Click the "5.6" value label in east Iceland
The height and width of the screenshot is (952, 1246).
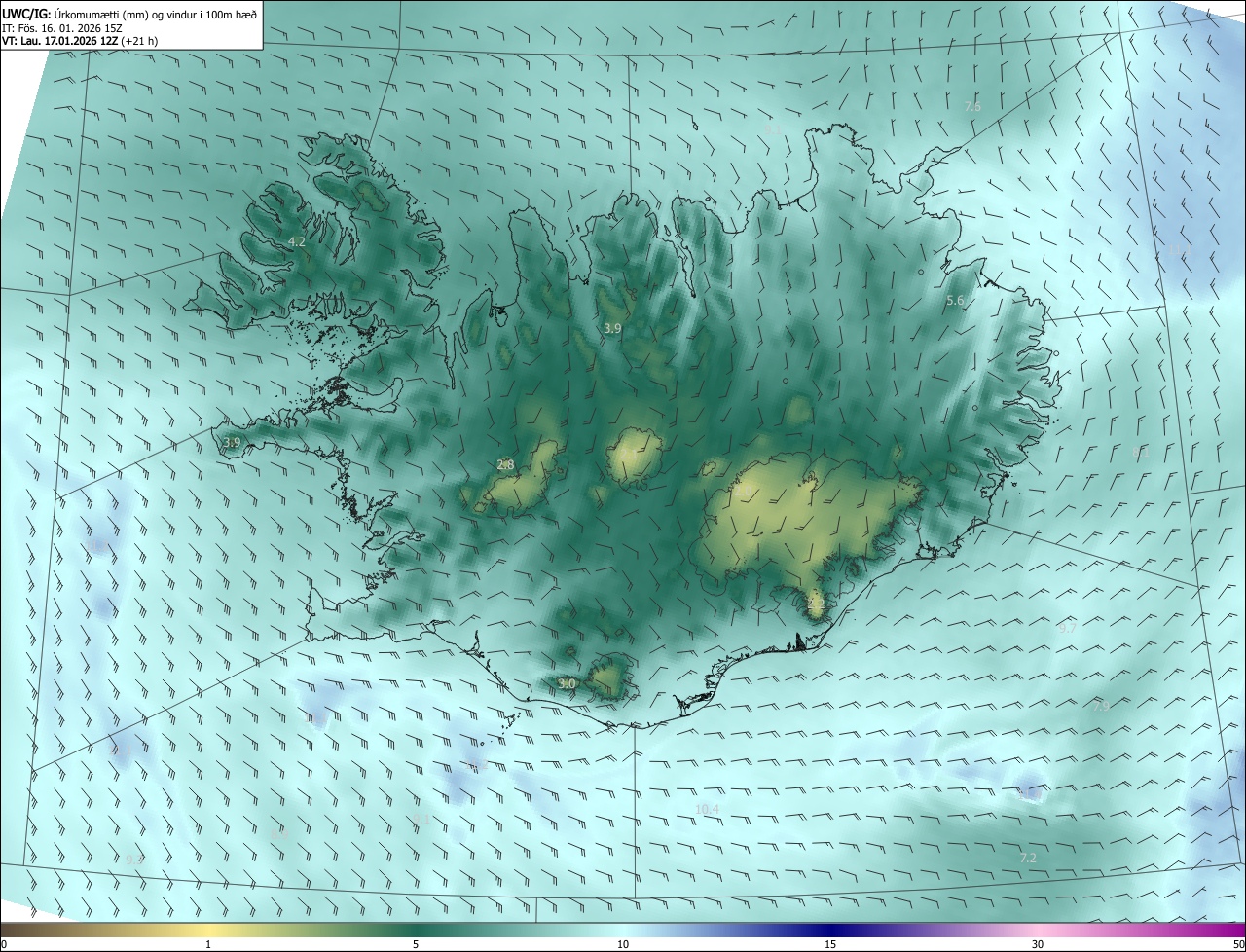coord(955,301)
